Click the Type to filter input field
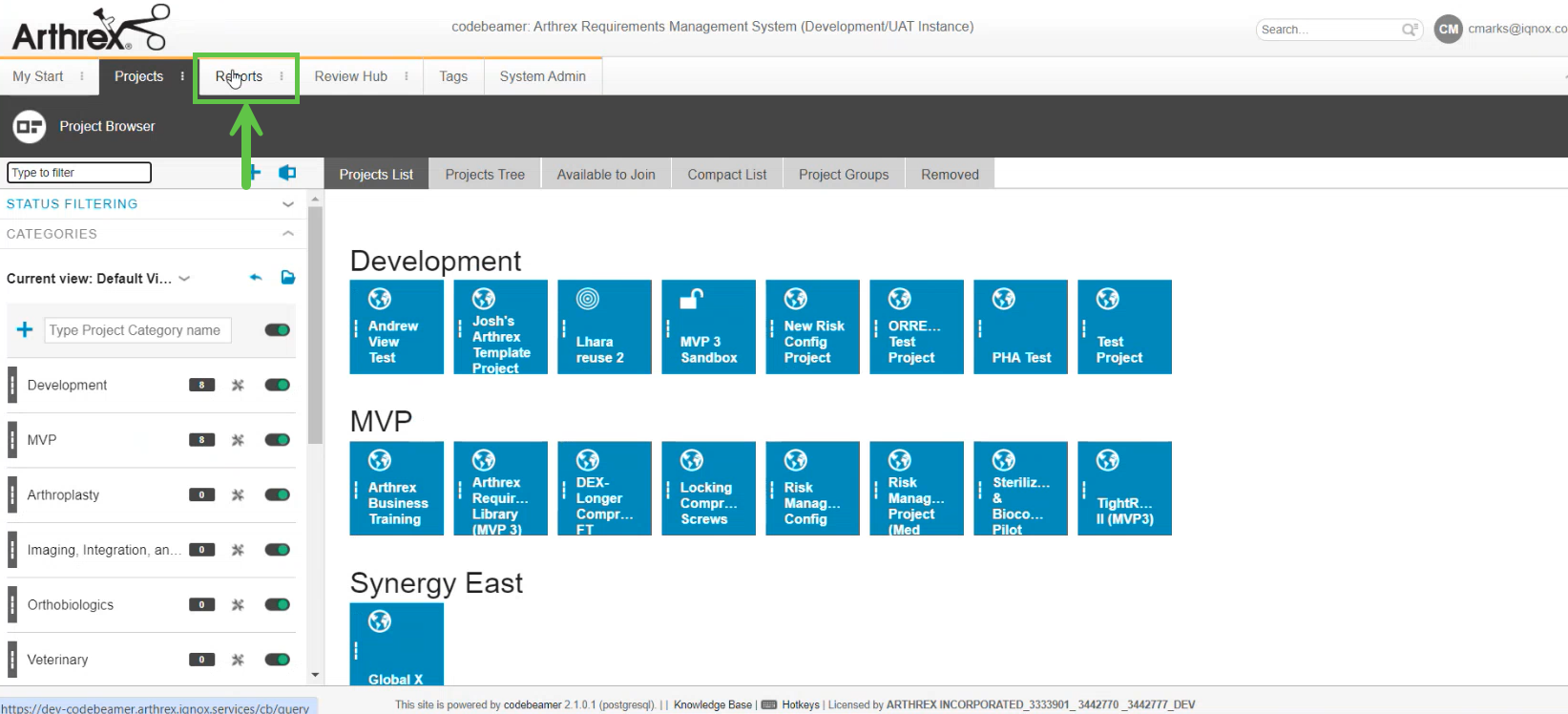Screen dimensions: 1568x714 point(79,173)
